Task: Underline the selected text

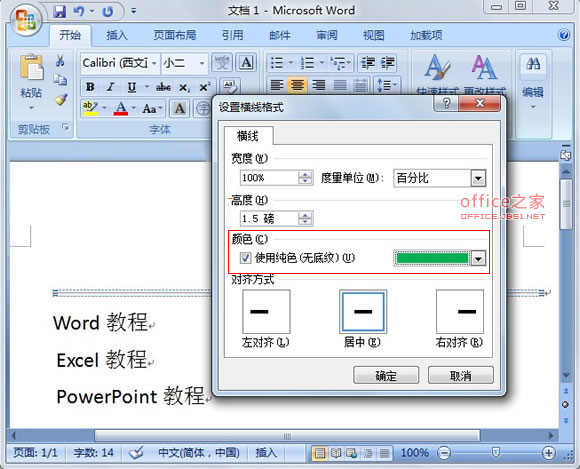Action: click(x=132, y=87)
